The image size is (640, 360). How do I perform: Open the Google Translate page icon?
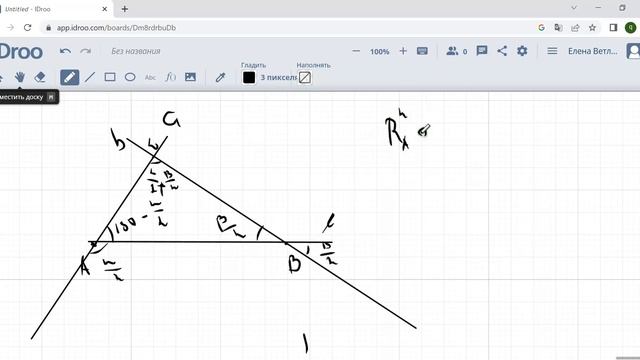(558, 28)
